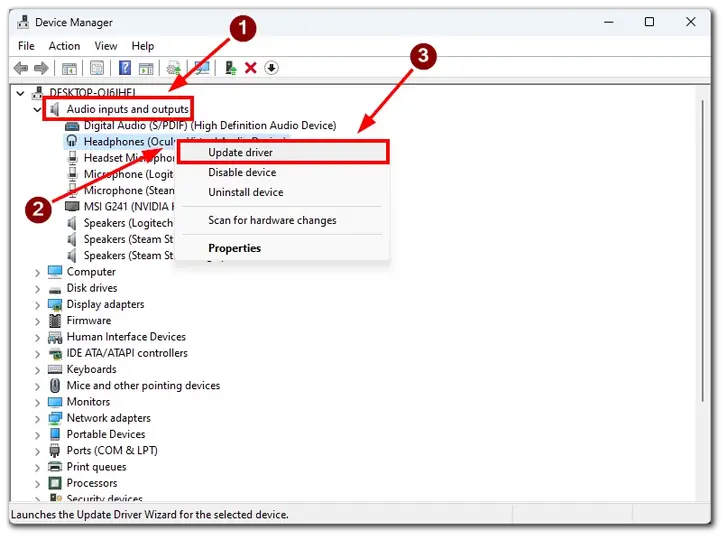Viewport: 727px width, 540px height.
Task: Click the Update driver gear toolbar icon
Action: coord(174,69)
